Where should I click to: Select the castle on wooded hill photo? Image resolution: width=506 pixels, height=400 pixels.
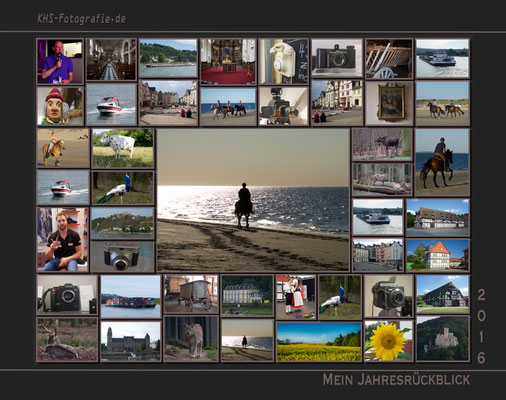tap(443, 339)
